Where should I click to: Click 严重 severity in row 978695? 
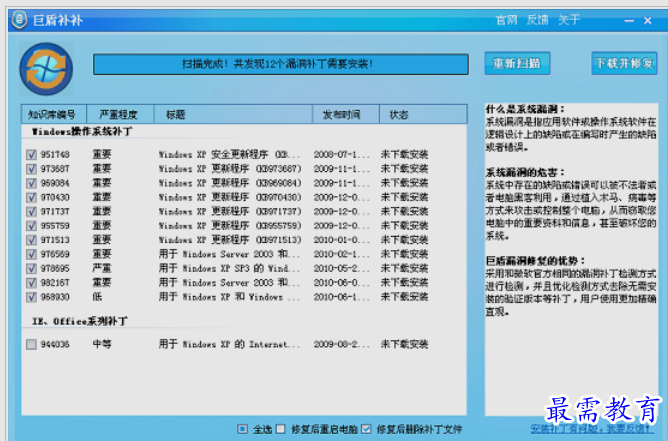(102, 268)
